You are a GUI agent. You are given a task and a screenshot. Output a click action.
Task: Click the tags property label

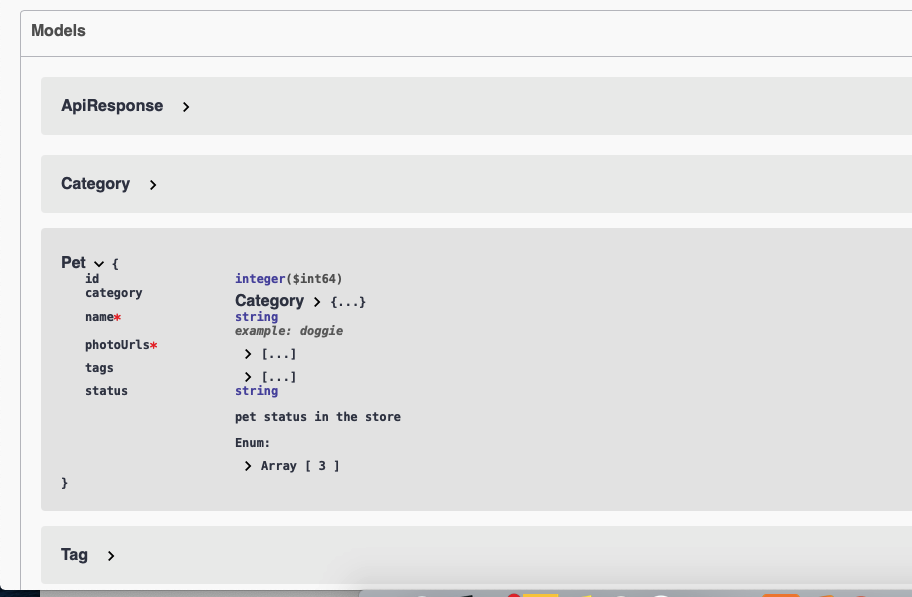[99, 368]
